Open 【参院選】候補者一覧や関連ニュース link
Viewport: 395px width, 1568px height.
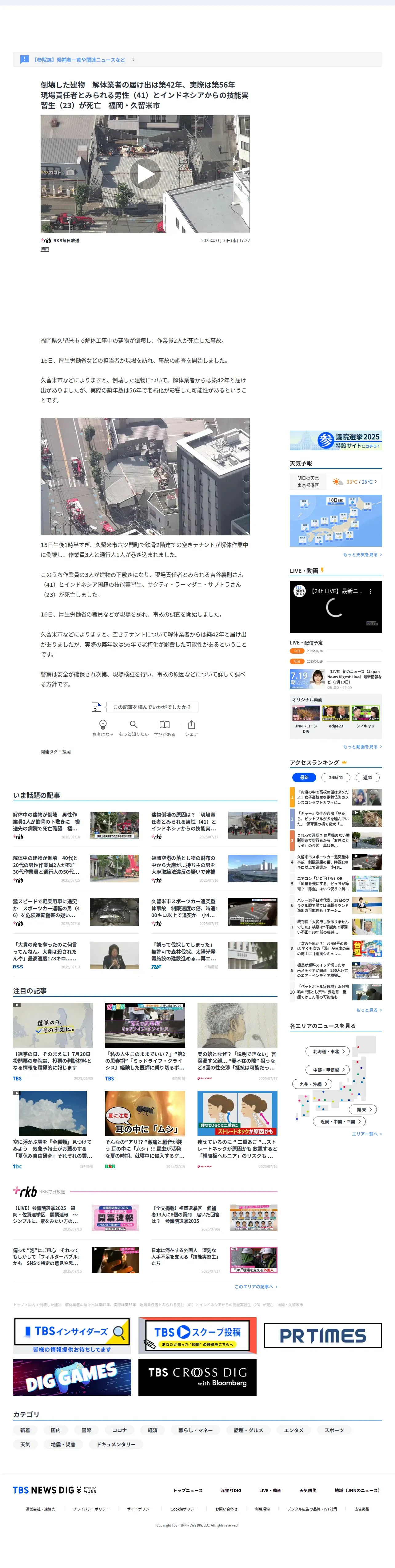[x=84, y=60]
